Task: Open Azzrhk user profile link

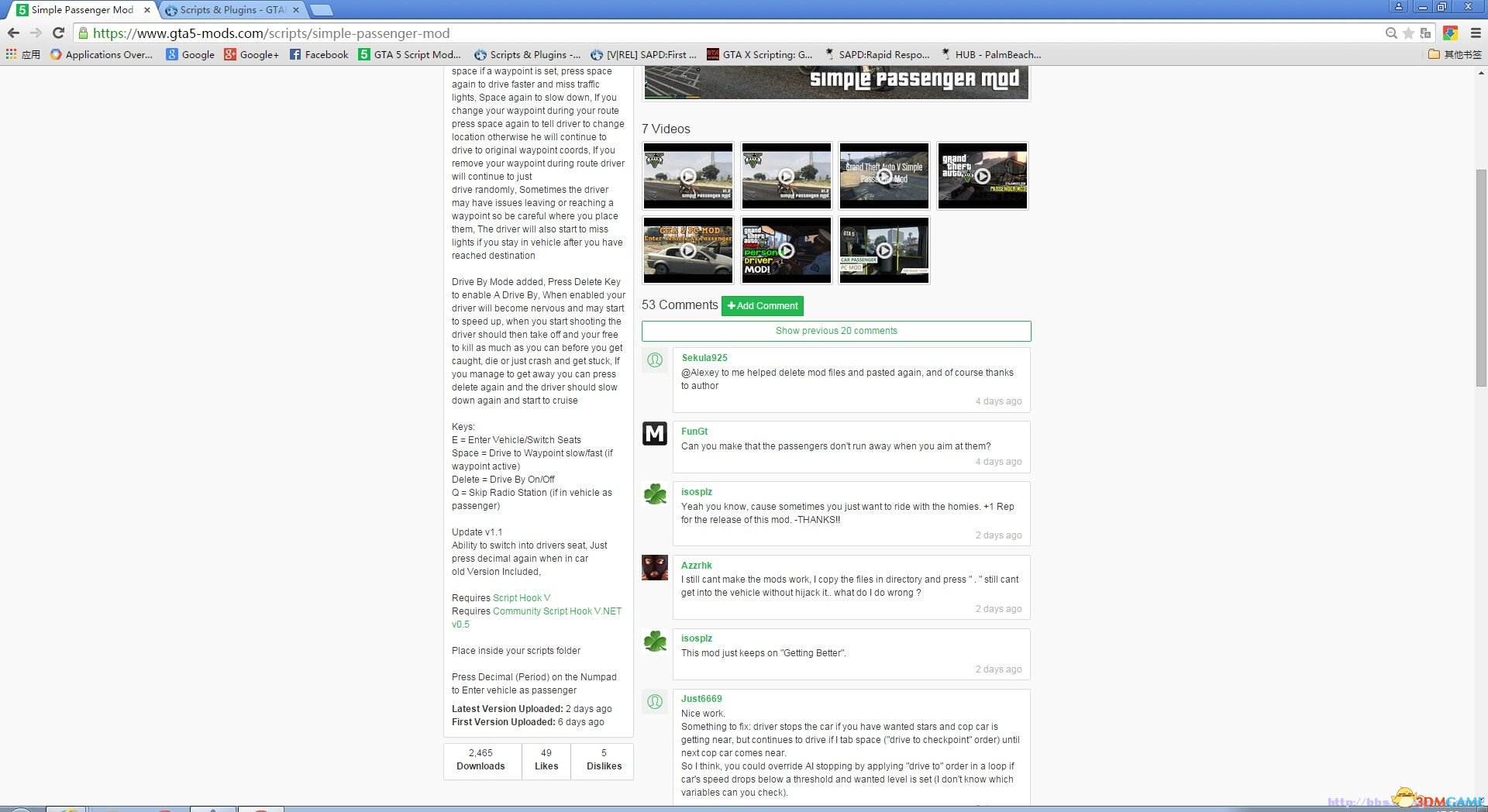Action: tap(697, 566)
